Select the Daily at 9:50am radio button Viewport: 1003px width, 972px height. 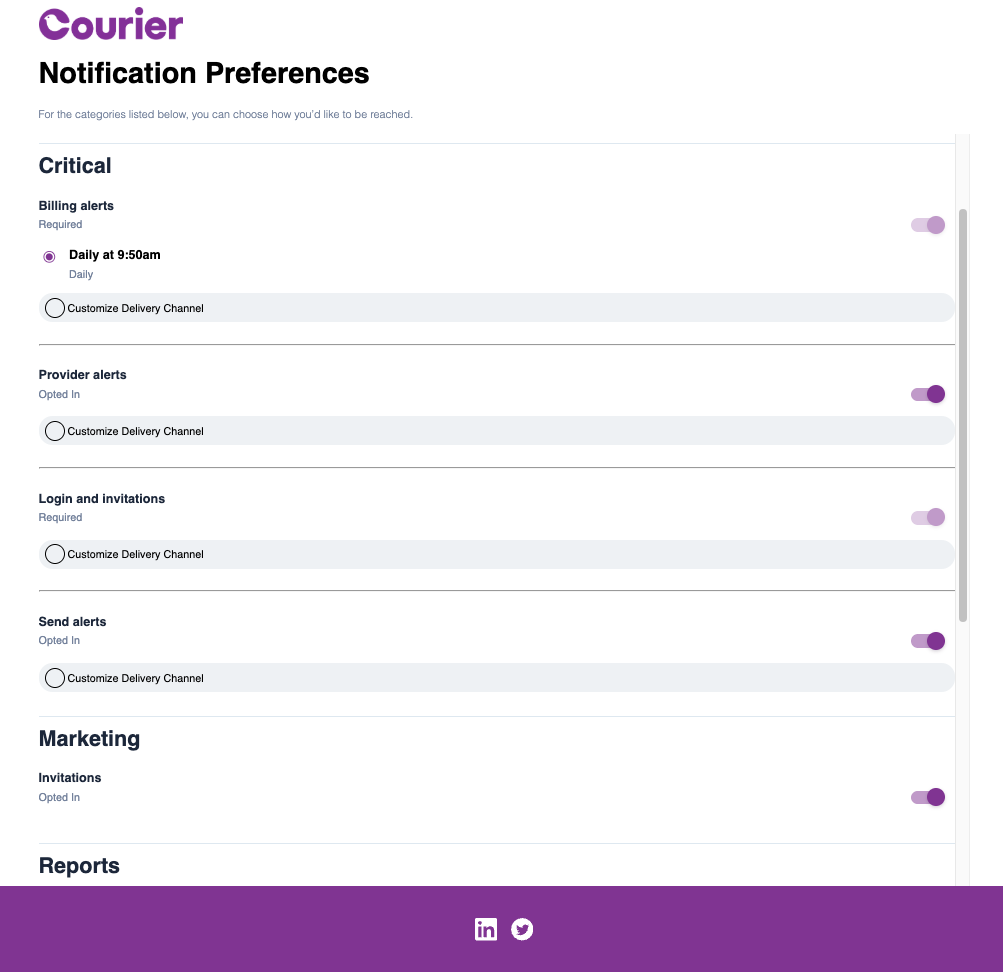tap(48, 256)
